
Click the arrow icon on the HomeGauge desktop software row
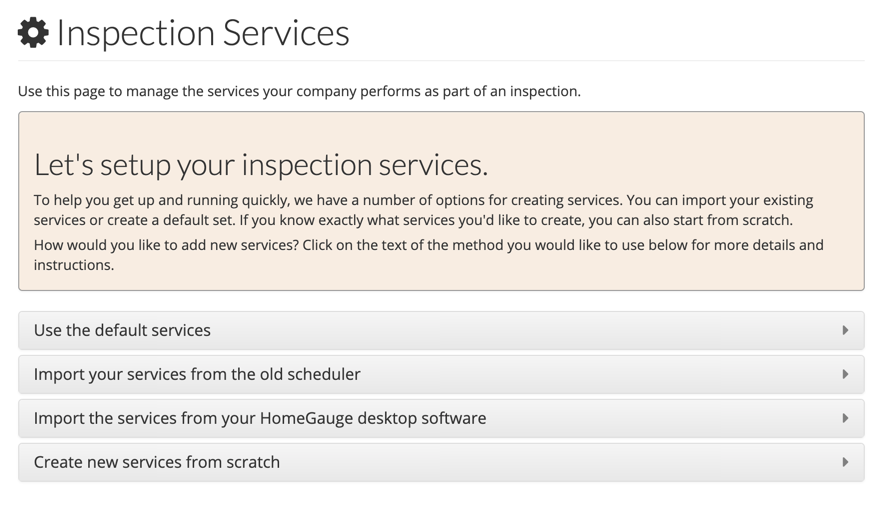click(845, 418)
